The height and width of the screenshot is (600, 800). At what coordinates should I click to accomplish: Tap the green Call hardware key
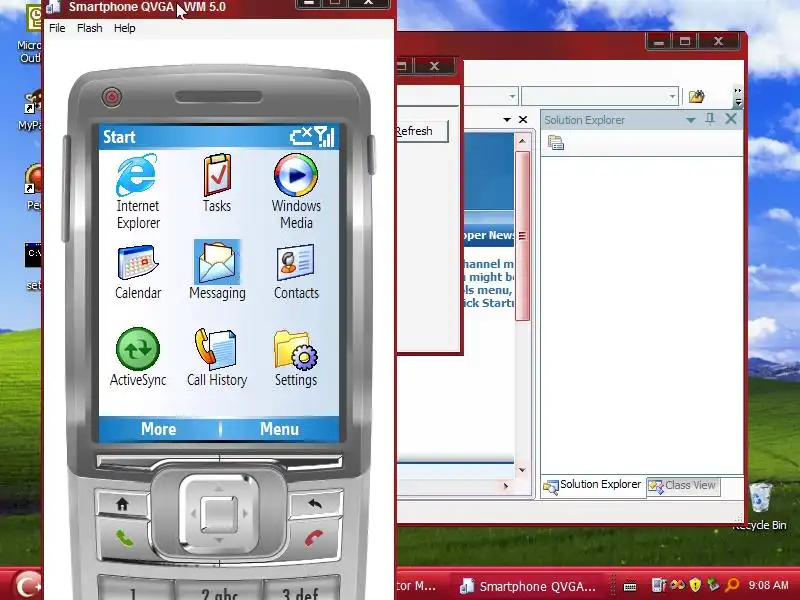124,538
